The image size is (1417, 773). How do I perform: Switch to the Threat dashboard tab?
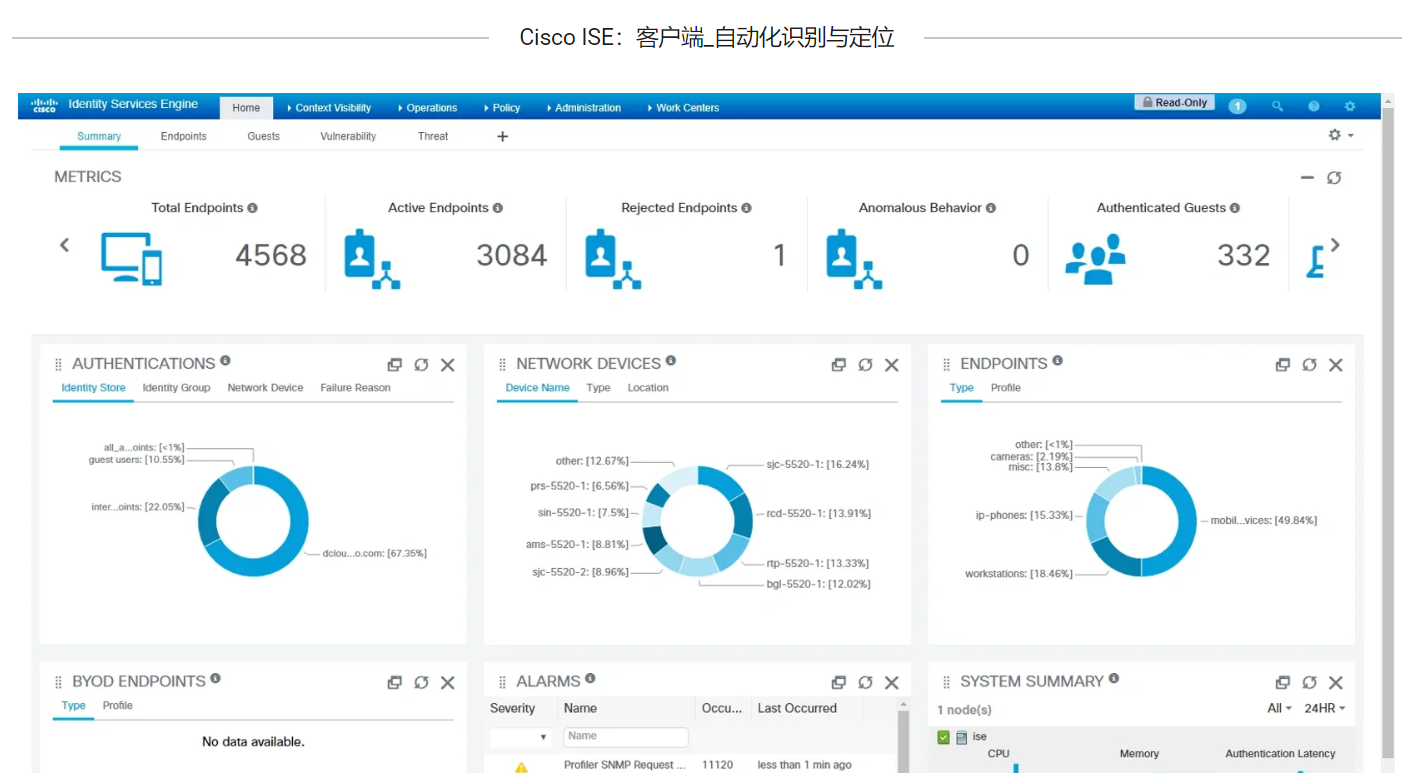(x=433, y=136)
